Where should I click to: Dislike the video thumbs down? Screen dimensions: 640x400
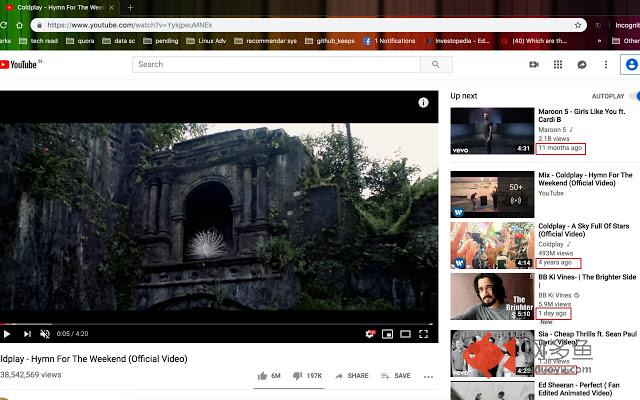tap(307, 376)
